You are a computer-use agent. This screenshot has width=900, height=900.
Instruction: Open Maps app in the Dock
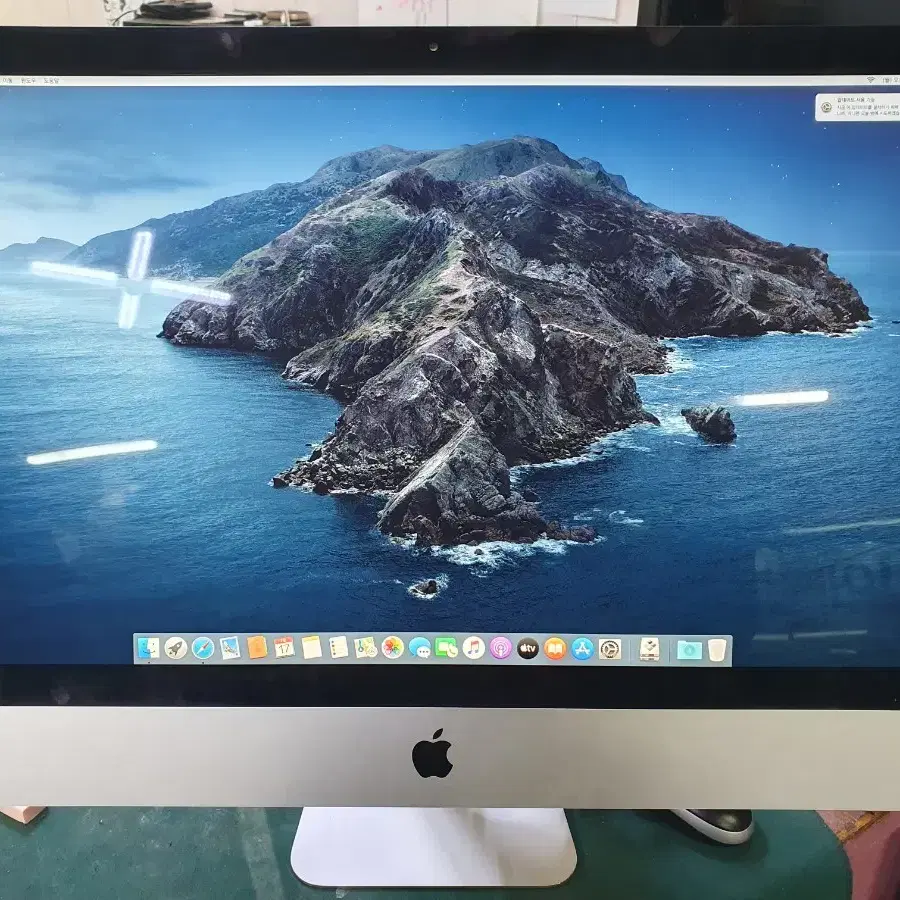point(366,648)
